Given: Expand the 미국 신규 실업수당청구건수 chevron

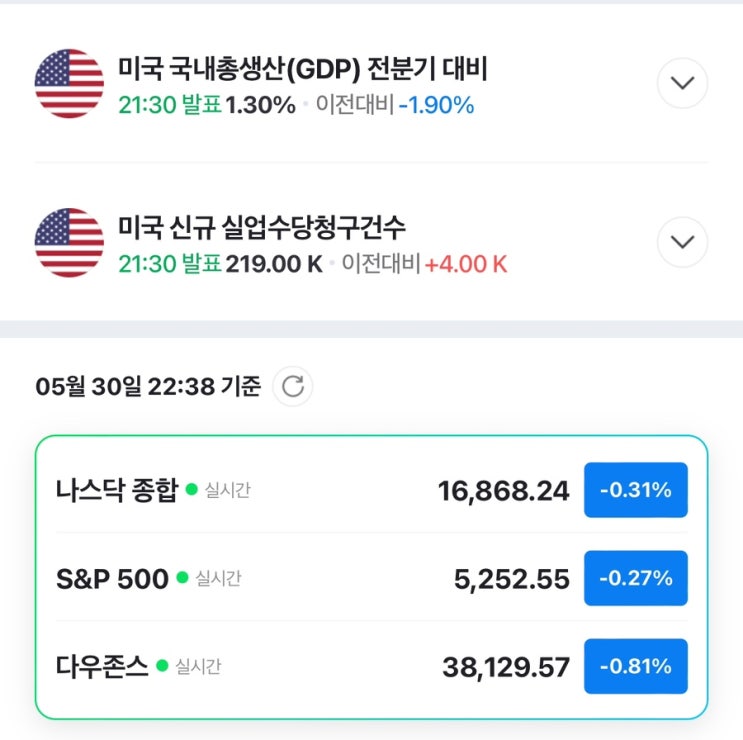Looking at the screenshot, I should [x=682, y=242].
